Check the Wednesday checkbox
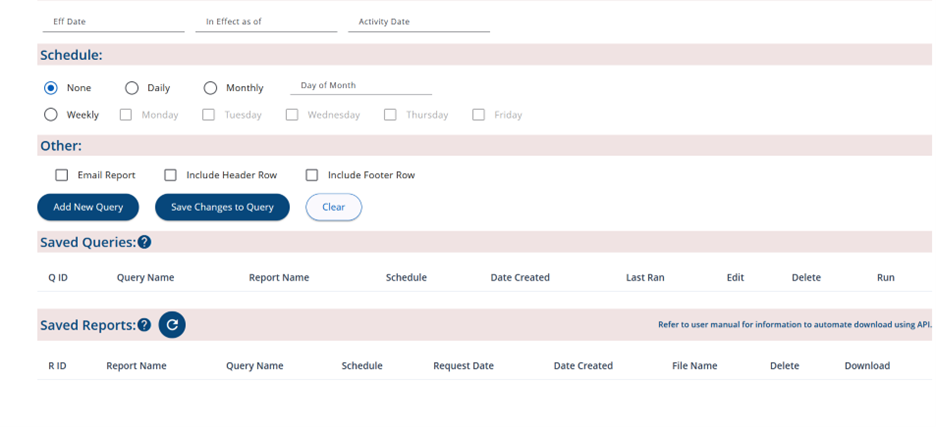Viewport: 936px width, 427px height. 292,115
